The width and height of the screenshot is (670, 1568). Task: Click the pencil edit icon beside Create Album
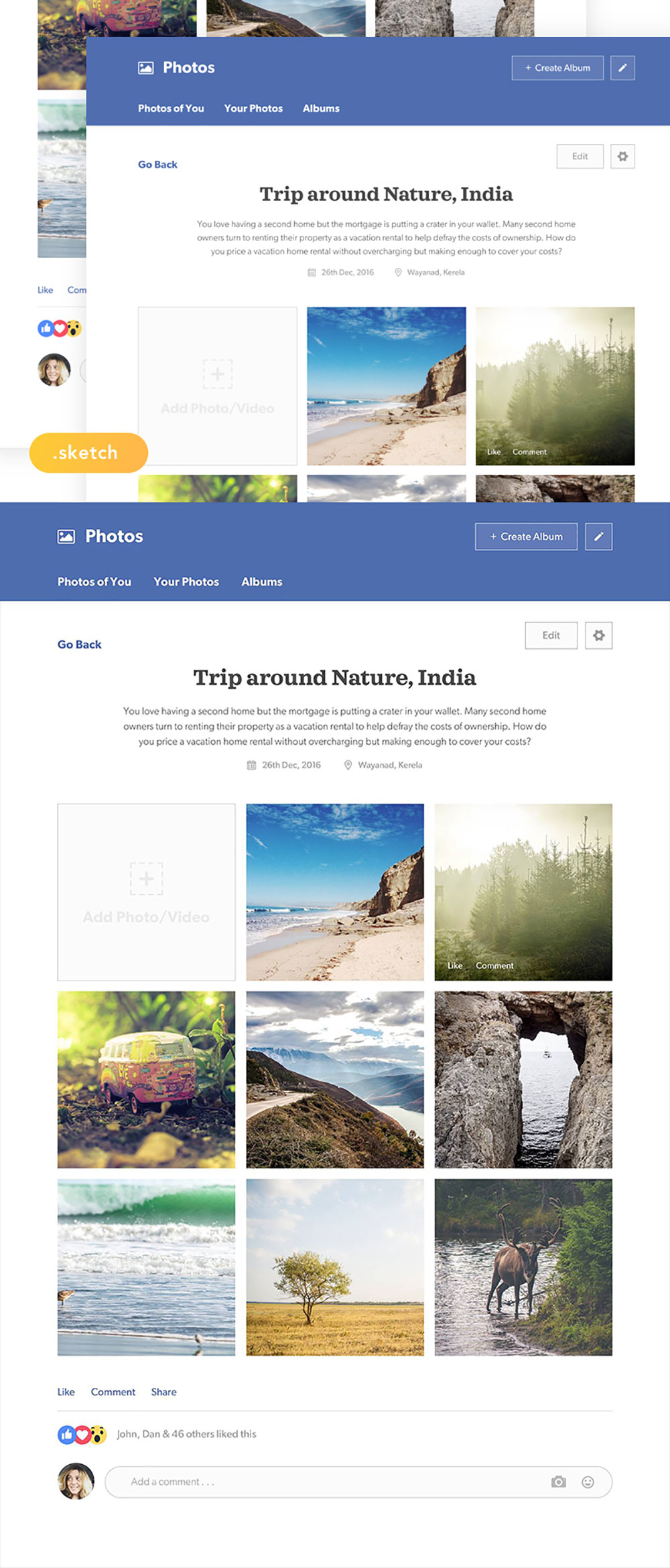[598, 537]
